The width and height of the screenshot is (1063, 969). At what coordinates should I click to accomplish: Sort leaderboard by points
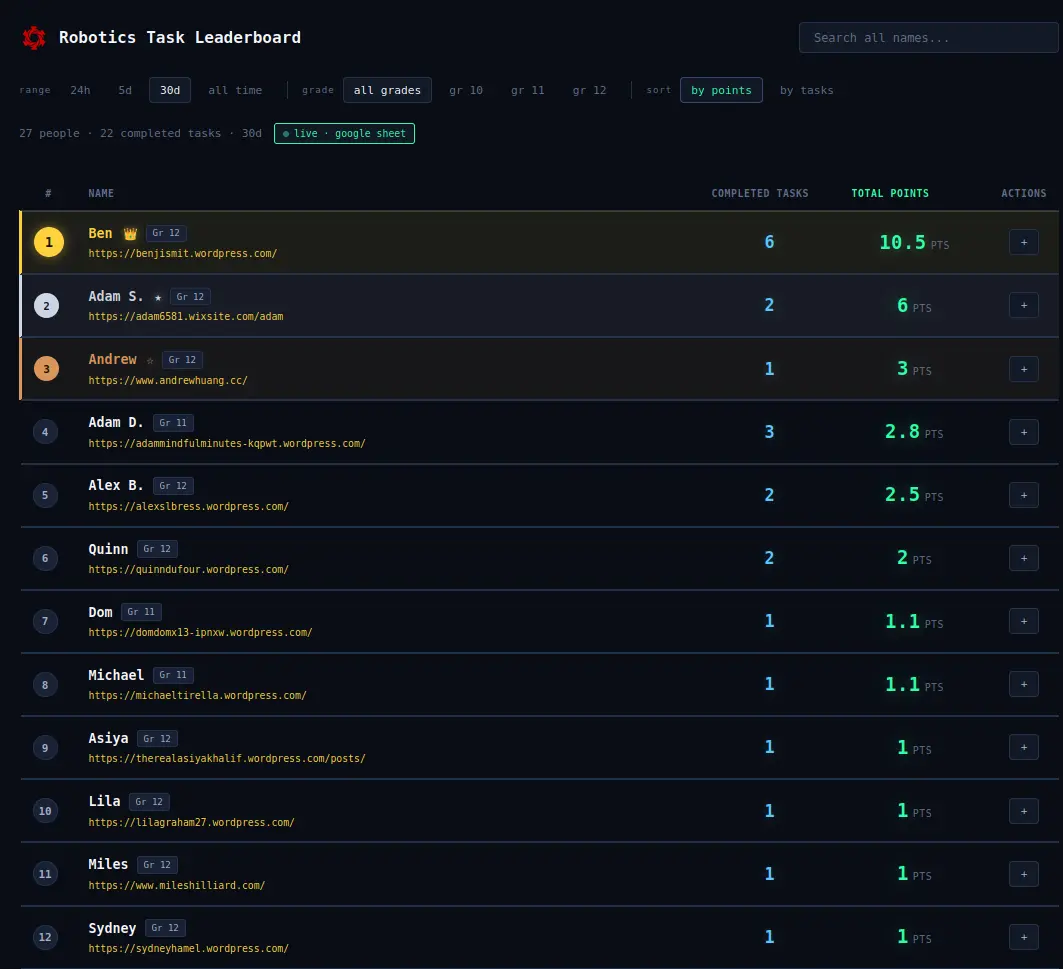pyautogui.click(x=721, y=90)
